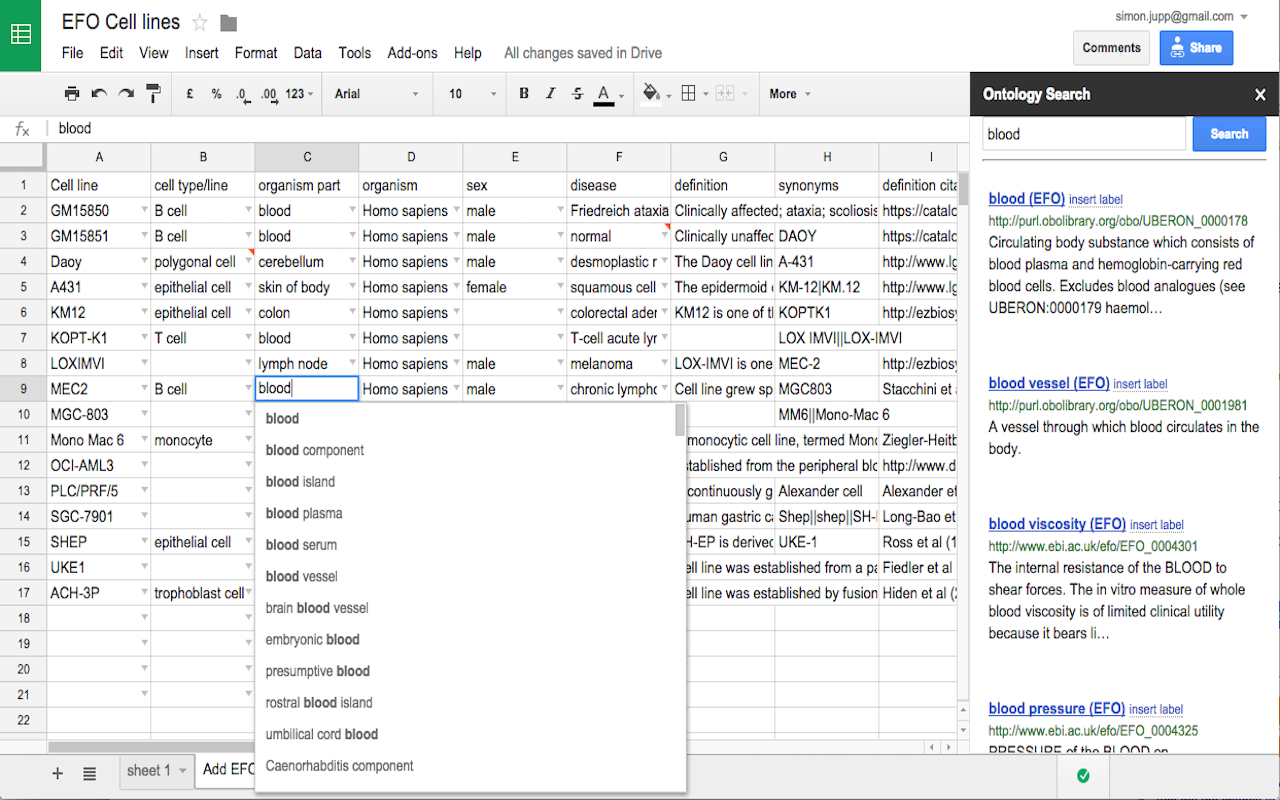This screenshot has width=1280, height=800.
Task: Show the all sheets list icon
Action: (x=89, y=772)
